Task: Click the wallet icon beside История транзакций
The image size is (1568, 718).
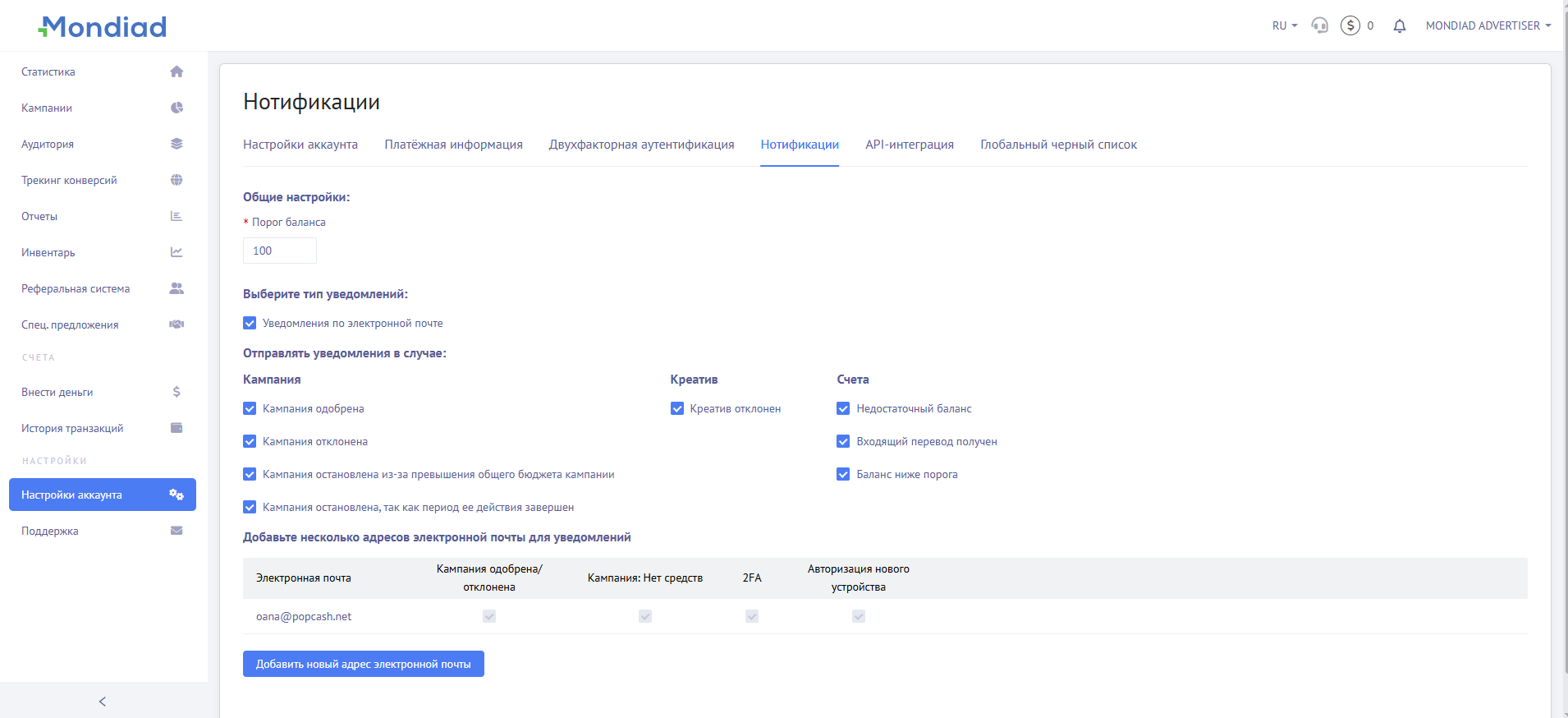Action: 177,428
